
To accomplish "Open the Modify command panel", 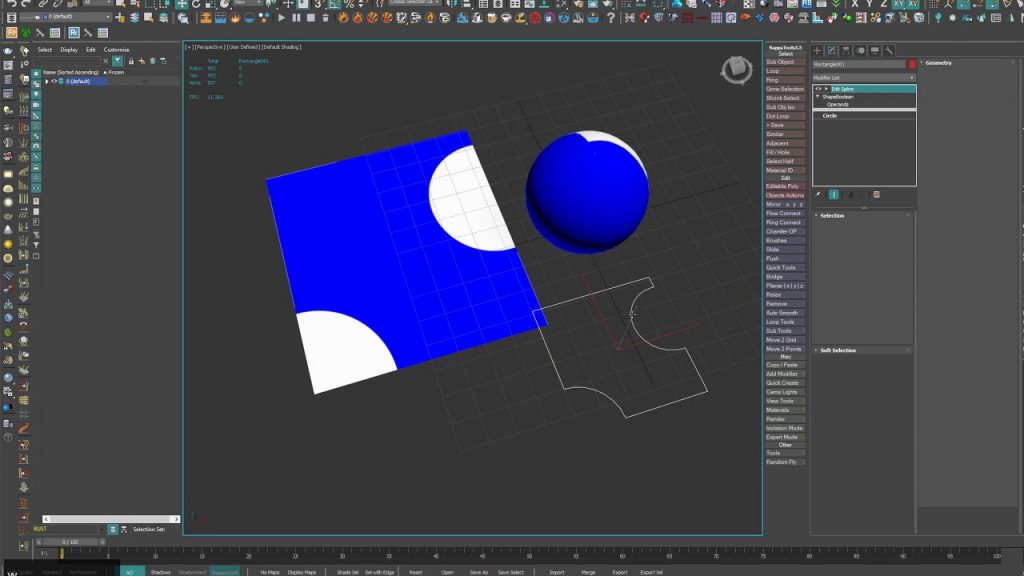I will (832, 50).
